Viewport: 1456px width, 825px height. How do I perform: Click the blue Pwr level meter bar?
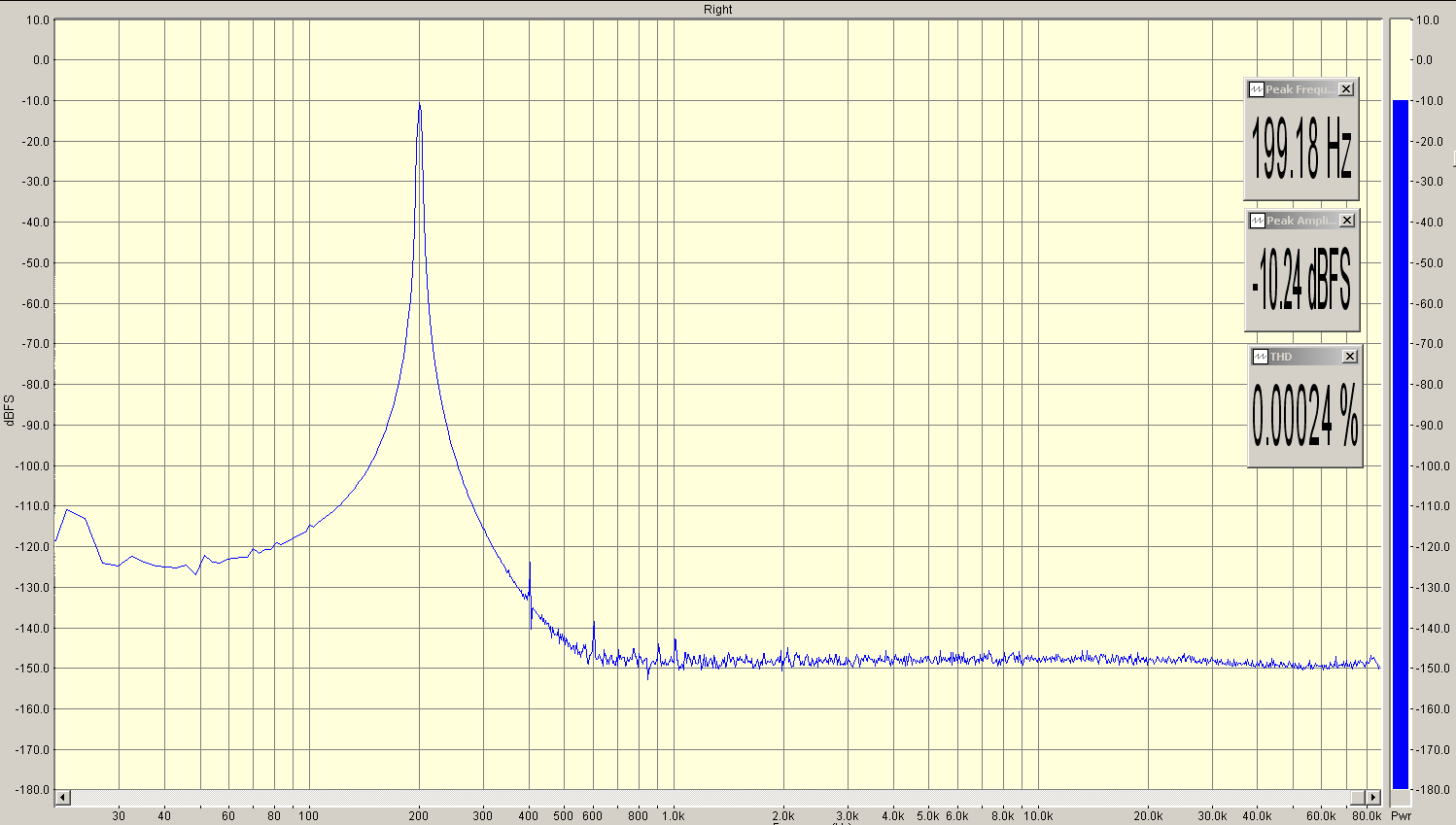(x=1401, y=444)
